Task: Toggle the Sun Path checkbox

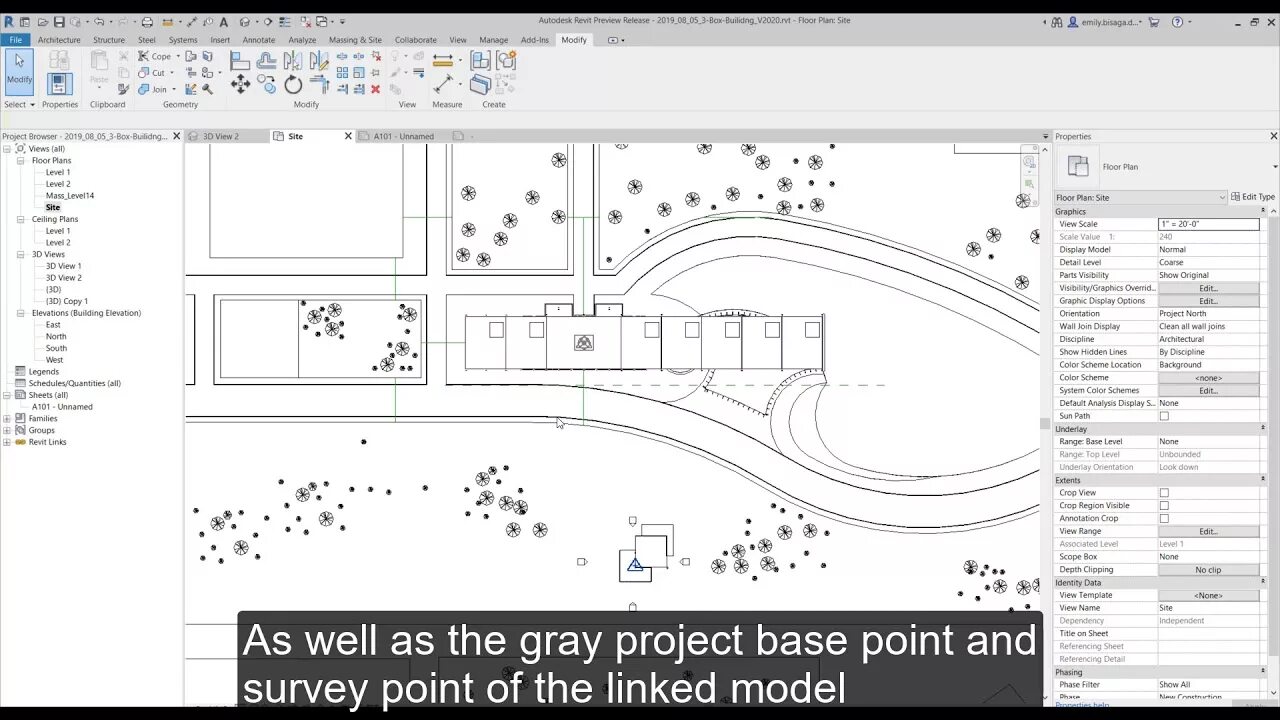Action: (1164, 416)
